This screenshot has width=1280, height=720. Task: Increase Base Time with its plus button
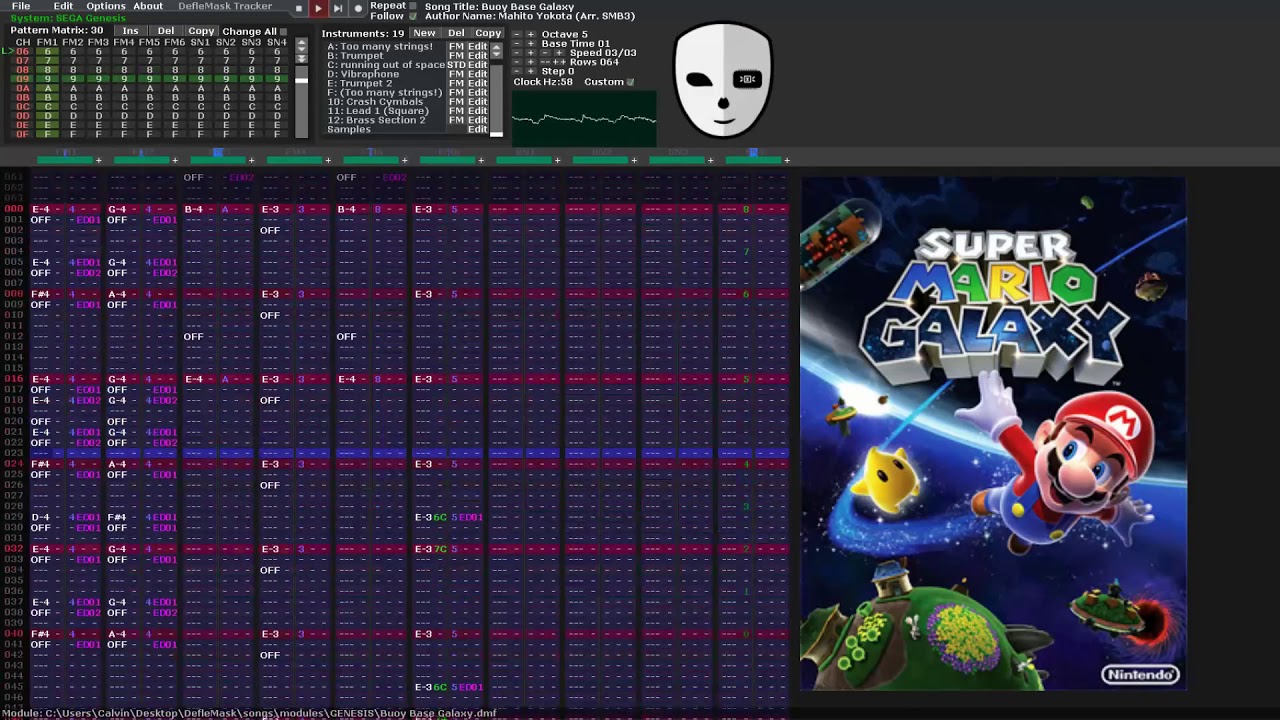(x=531, y=43)
